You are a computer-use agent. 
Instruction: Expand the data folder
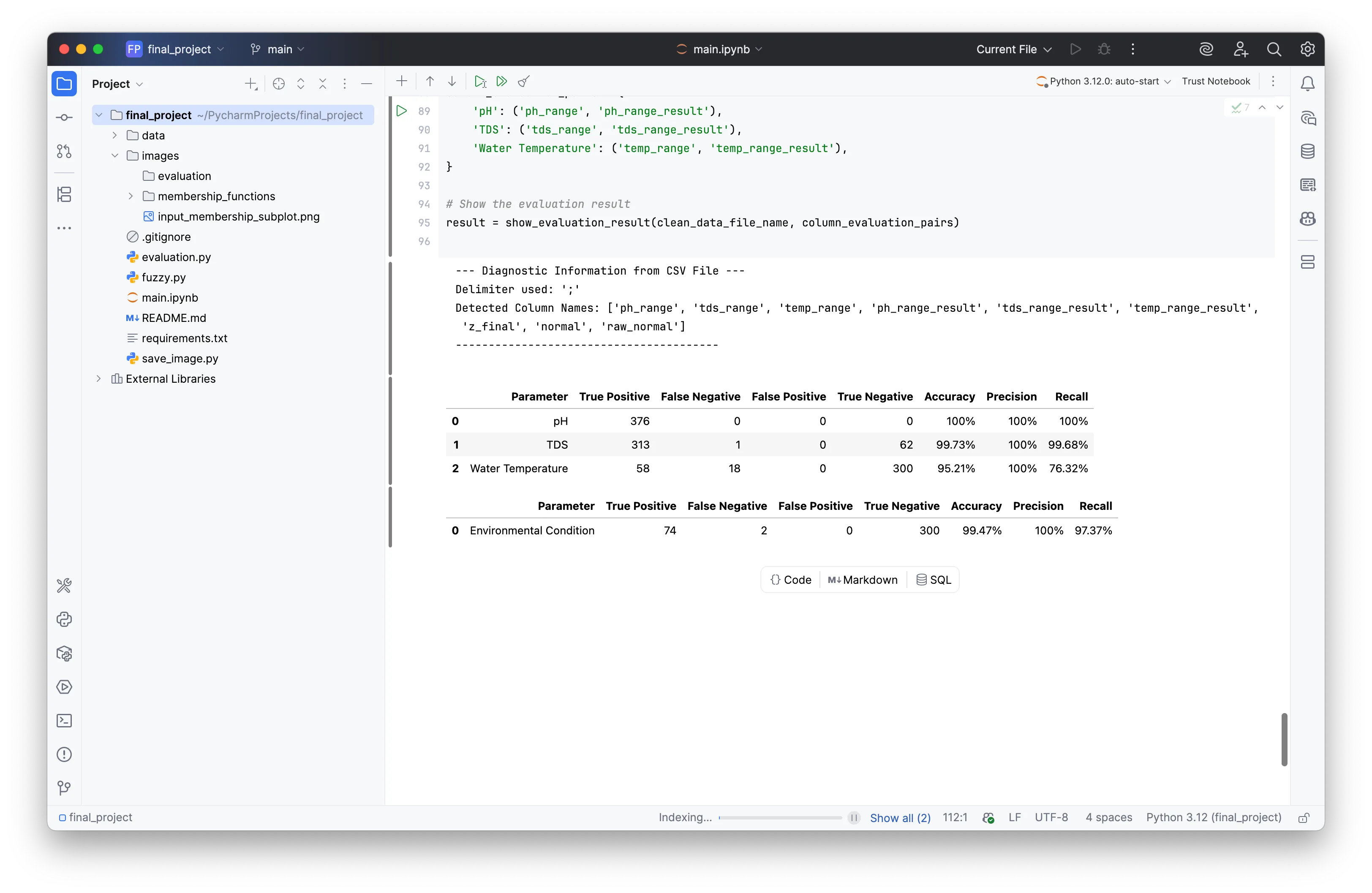[115, 136]
